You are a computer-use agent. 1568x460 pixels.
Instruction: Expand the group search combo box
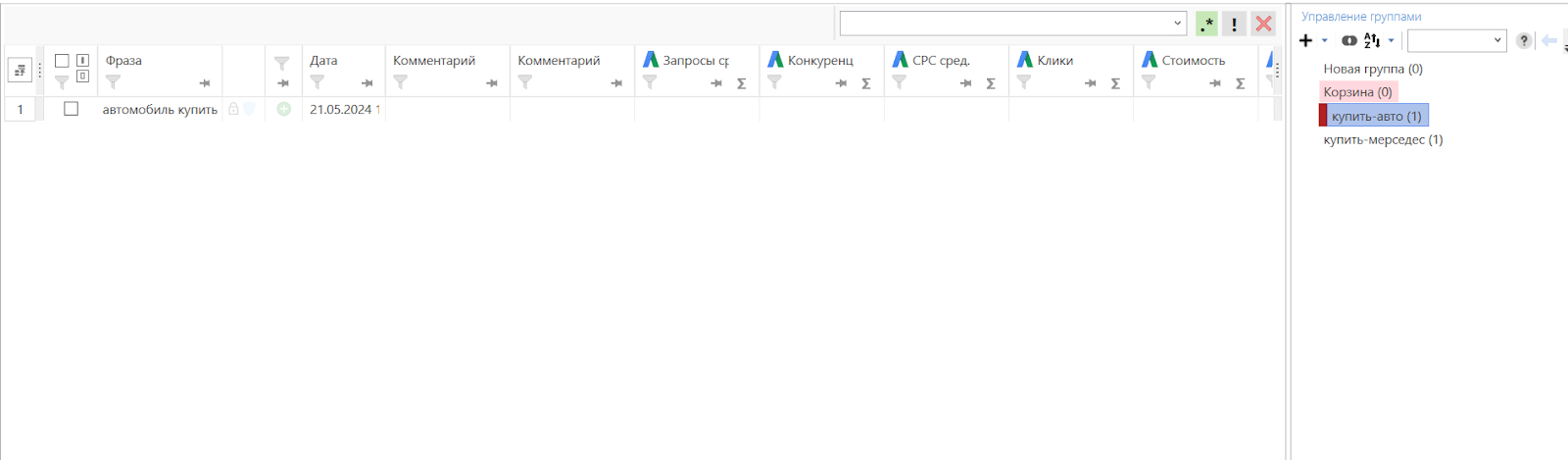pos(1457,40)
